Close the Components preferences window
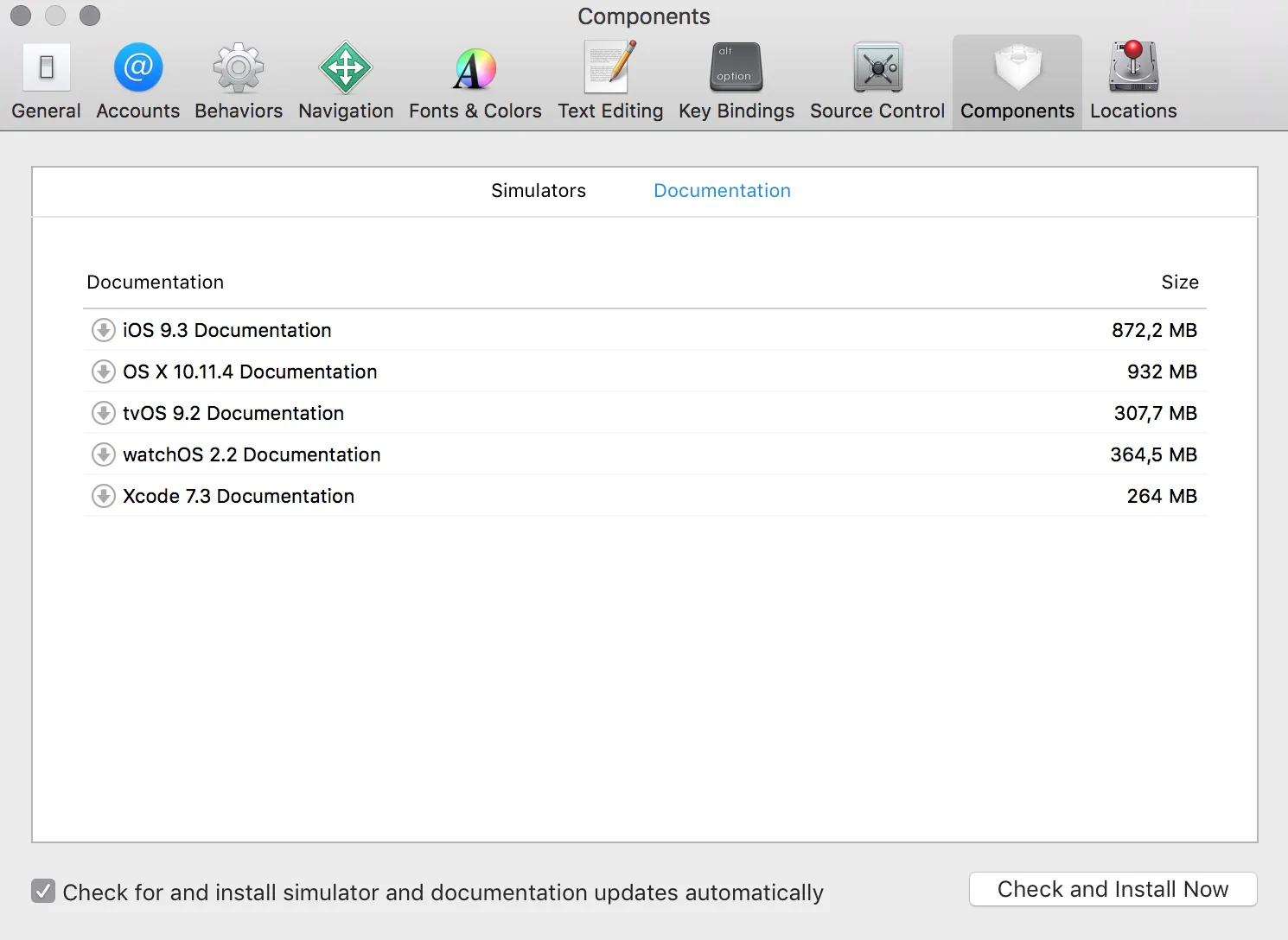 coord(21,16)
